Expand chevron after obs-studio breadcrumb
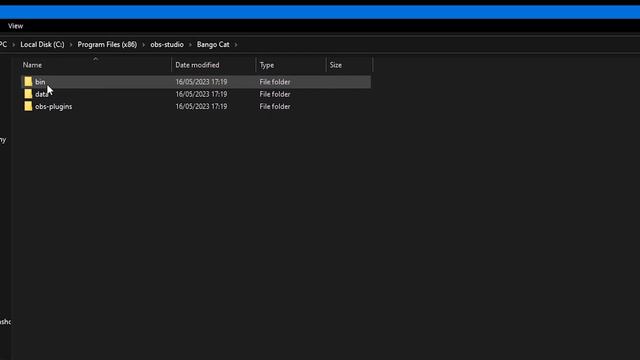The image size is (640, 360). pyautogui.click(x=190, y=44)
